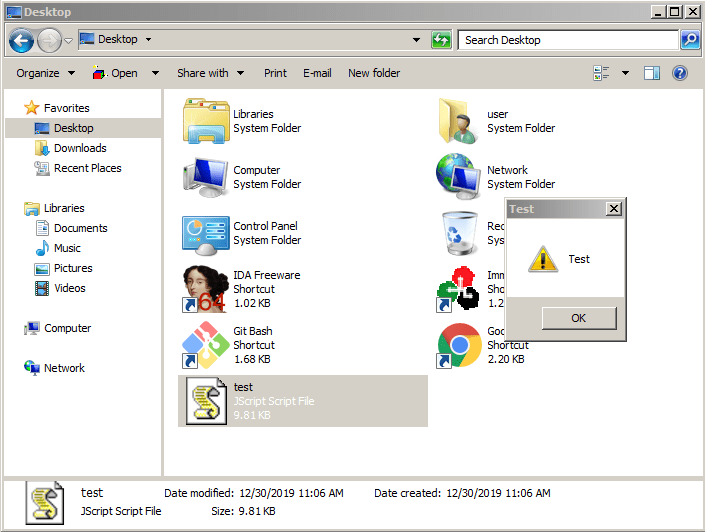The height and width of the screenshot is (532, 705).
Task: Expand the address bar history dropdown
Action: pos(417,40)
